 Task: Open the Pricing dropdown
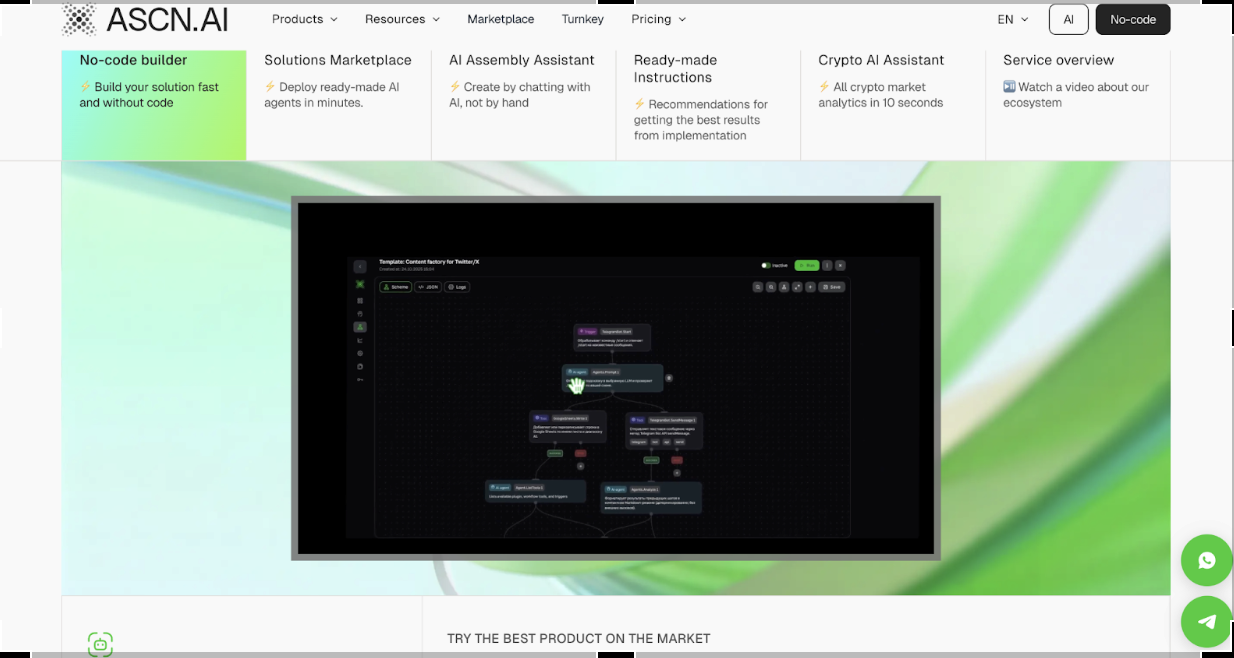coord(658,19)
